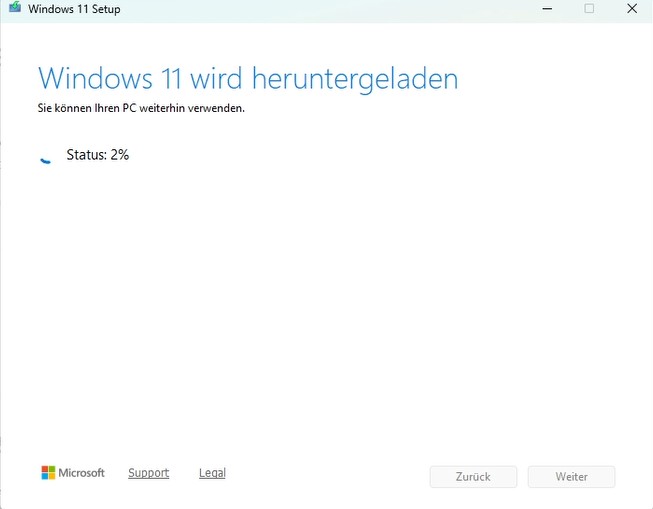The image size is (653, 509).
Task: Click the heading "Windows 11 wird heruntergeladen"
Action: coord(248,79)
